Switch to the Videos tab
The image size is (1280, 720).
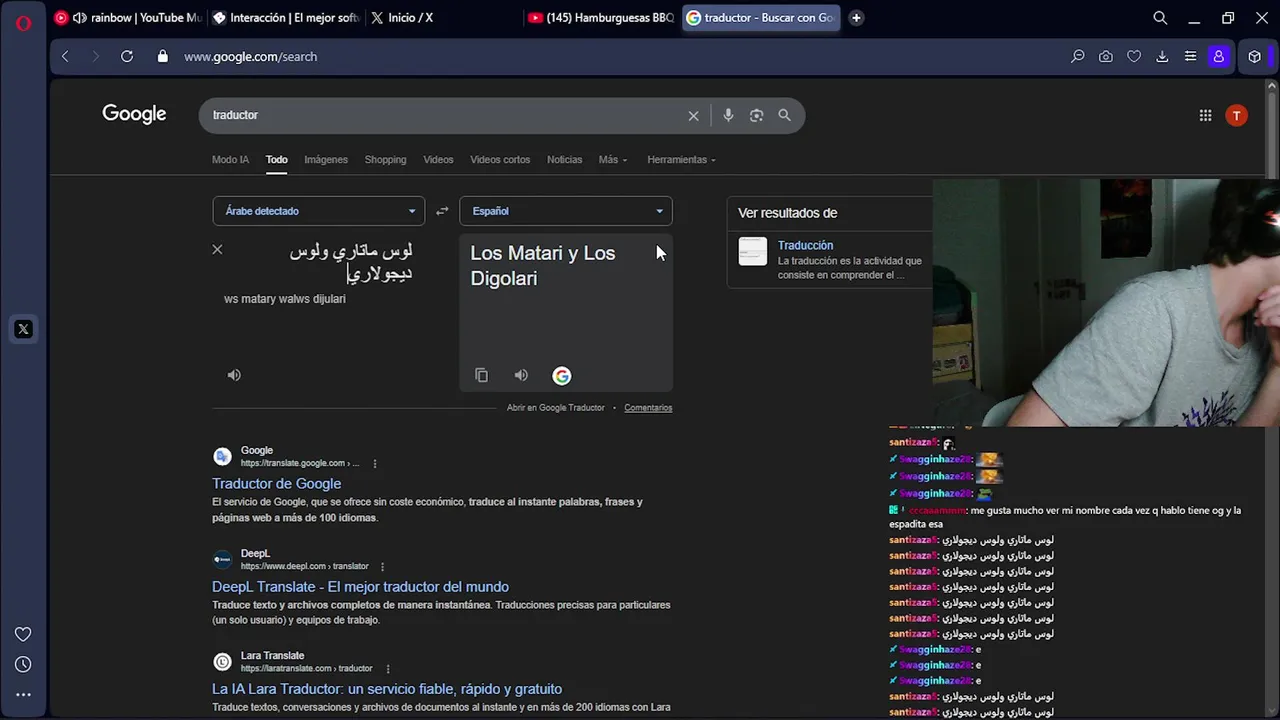(438, 160)
